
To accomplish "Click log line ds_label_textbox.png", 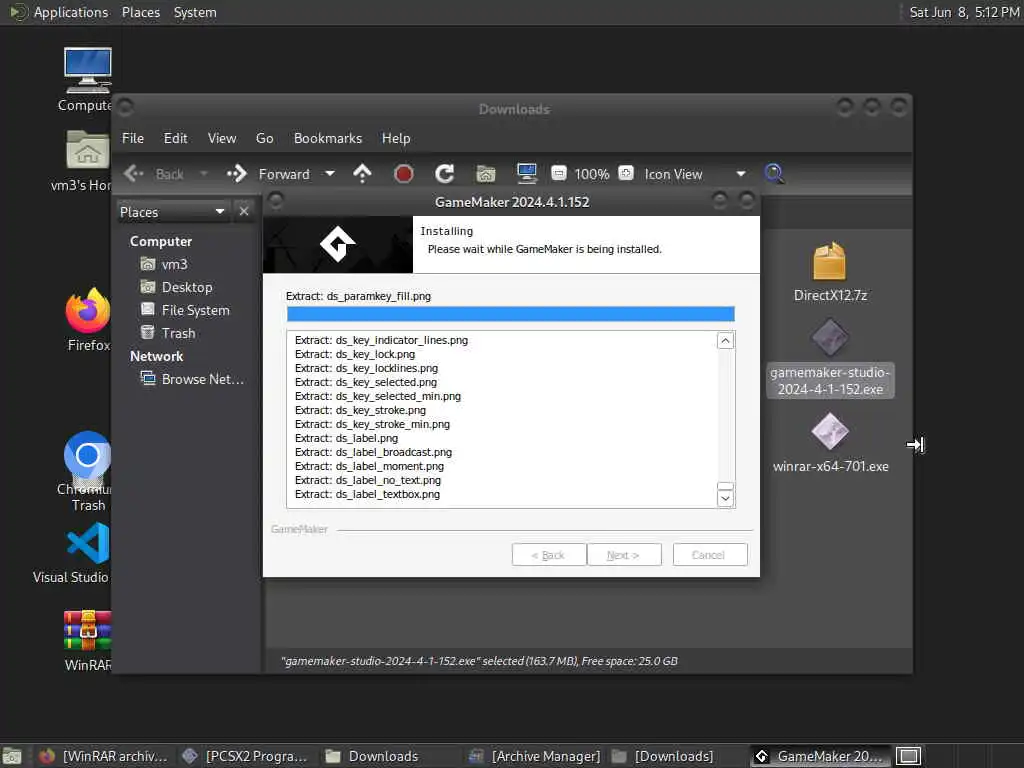I will (x=367, y=494).
